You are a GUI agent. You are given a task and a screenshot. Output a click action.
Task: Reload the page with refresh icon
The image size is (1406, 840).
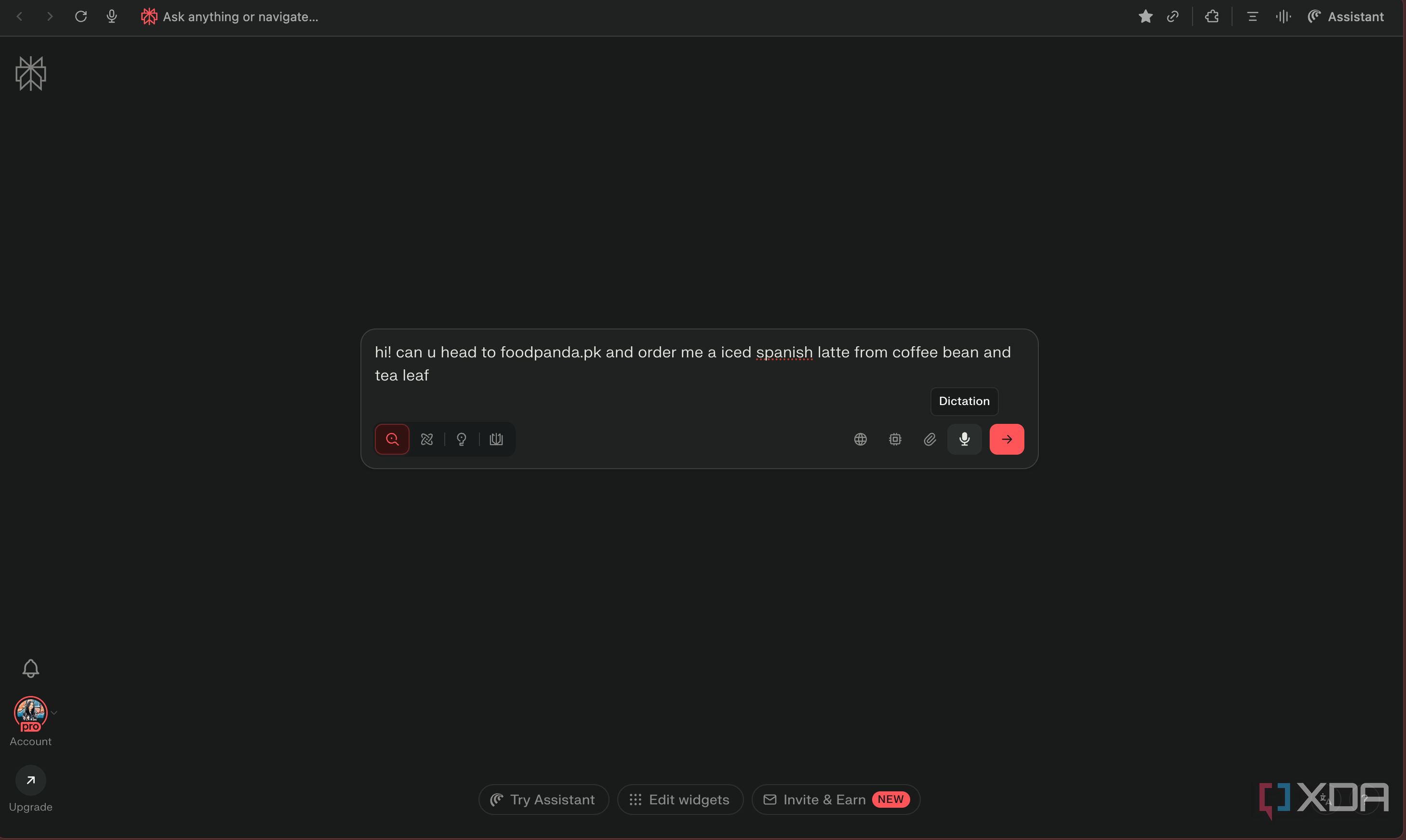(81, 16)
